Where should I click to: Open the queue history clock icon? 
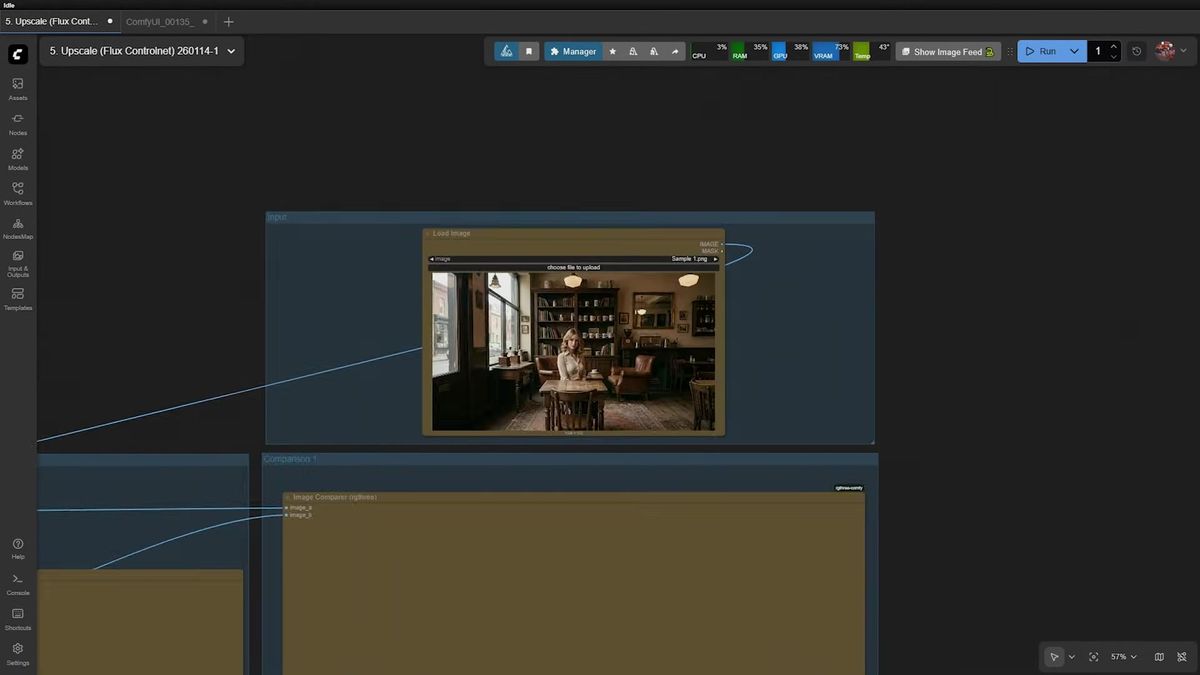pos(1137,51)
